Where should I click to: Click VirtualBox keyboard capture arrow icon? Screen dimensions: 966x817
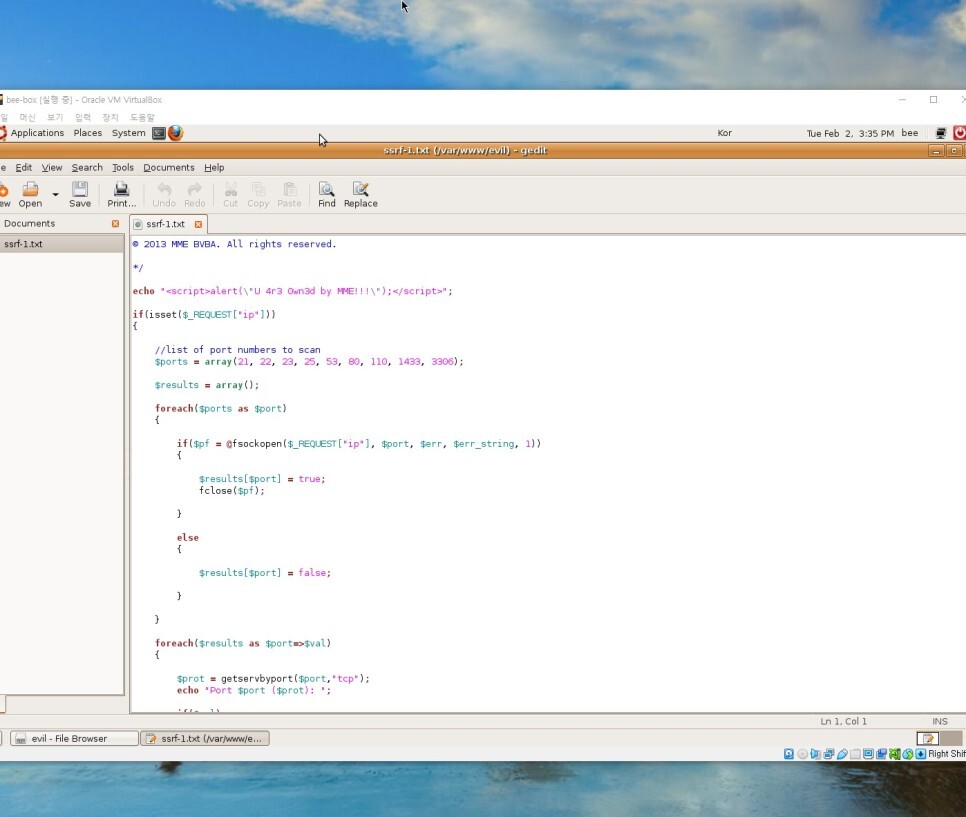920,754
